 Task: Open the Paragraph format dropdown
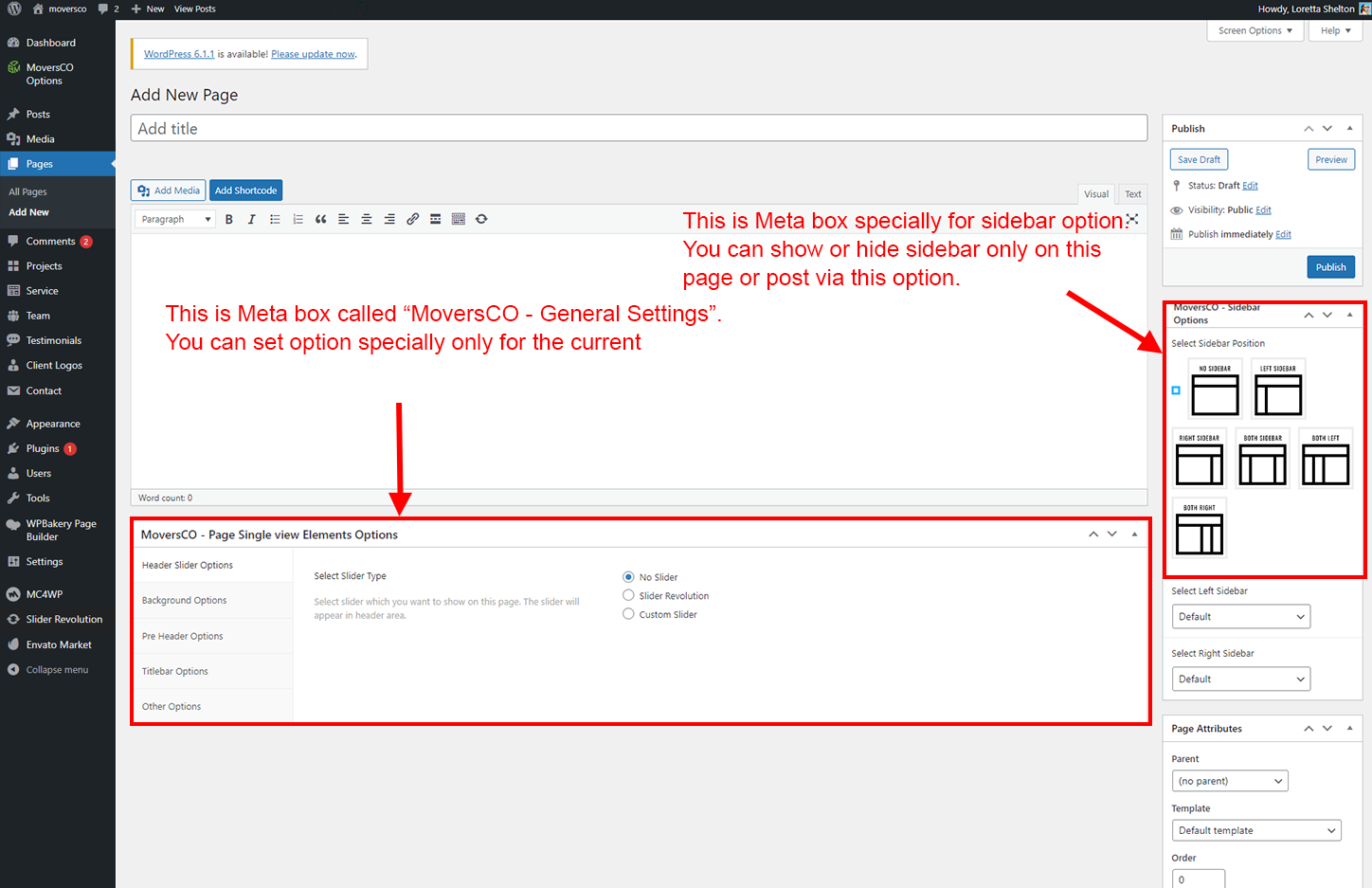(176, 219)
